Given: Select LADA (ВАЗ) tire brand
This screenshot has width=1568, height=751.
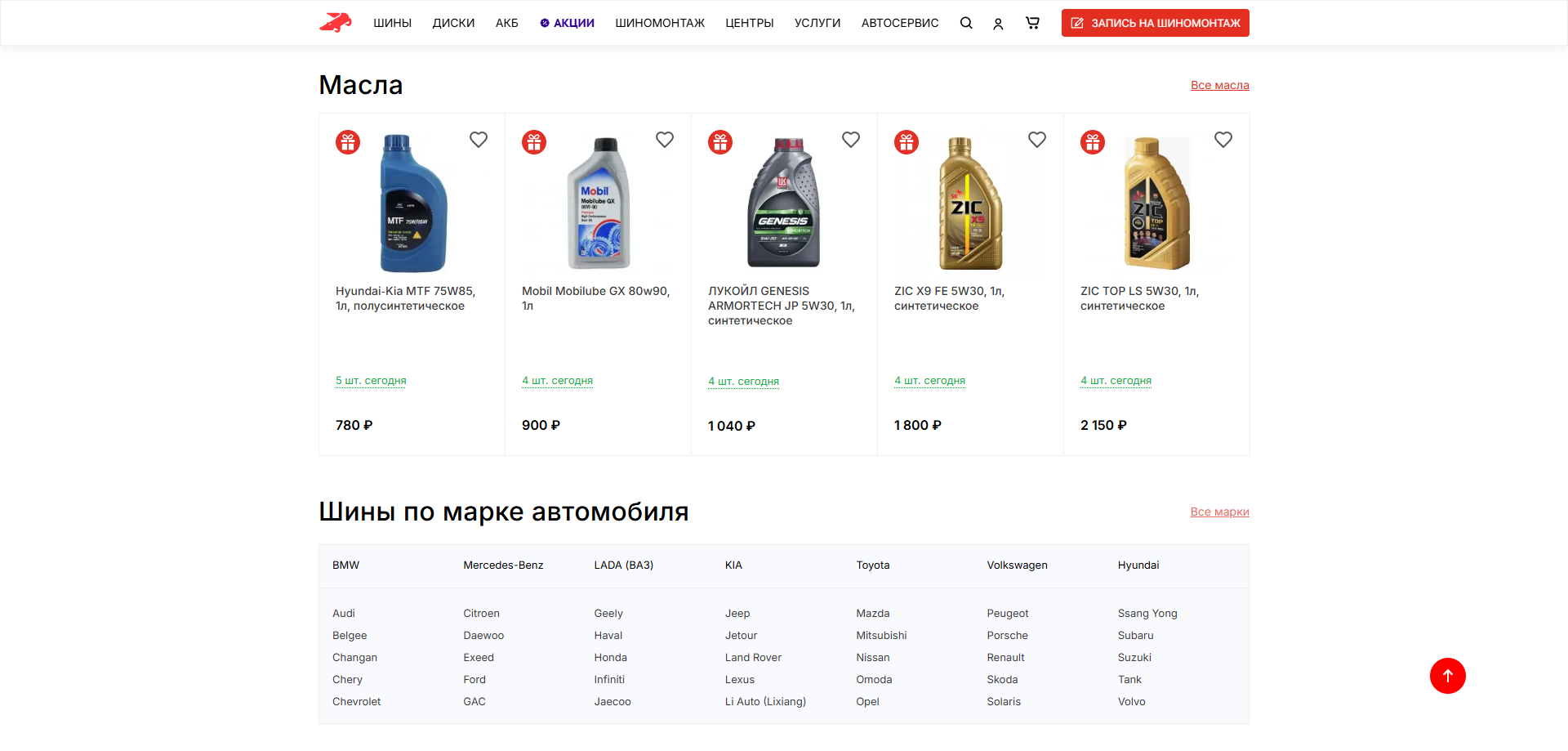Looking at the screenshot, I should pyautogui.click(x=623, y=565).
